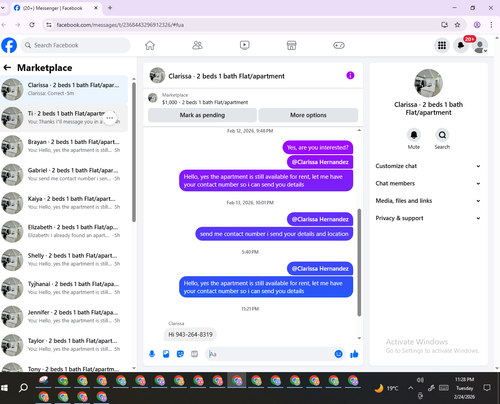Open Windows taskbar search
Image resolution: width=500 pixels, height=404 pixels.
pyautogui.click(x=23, y=388)
